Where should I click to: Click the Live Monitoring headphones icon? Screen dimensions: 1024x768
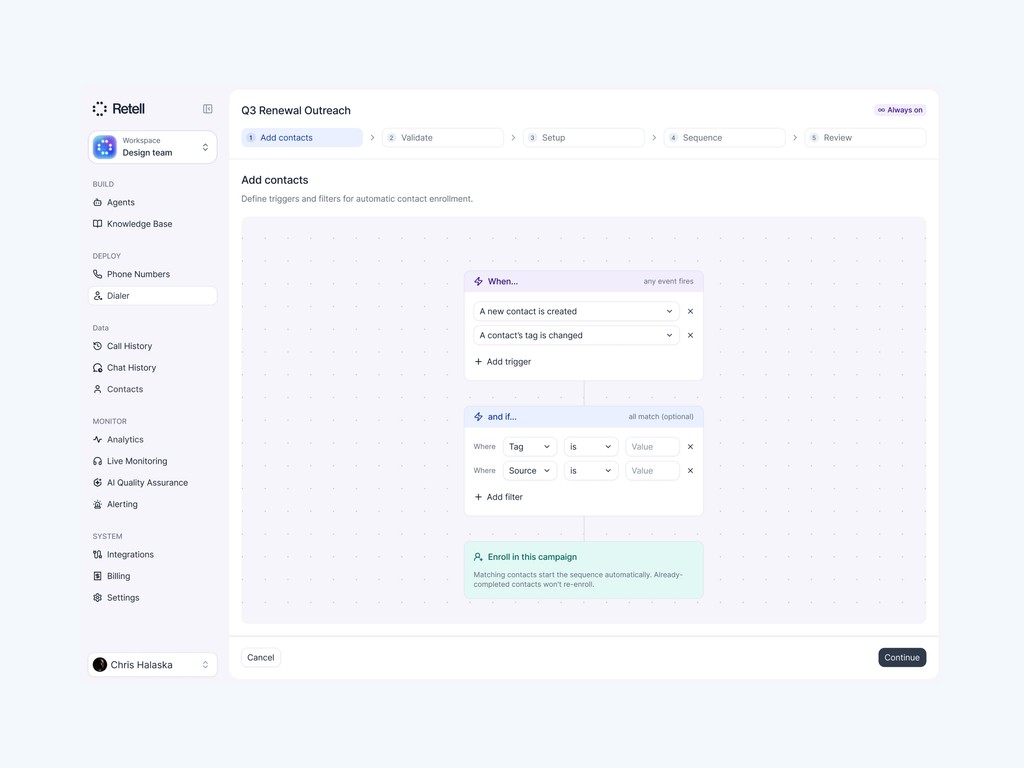[x=97, y=461]
